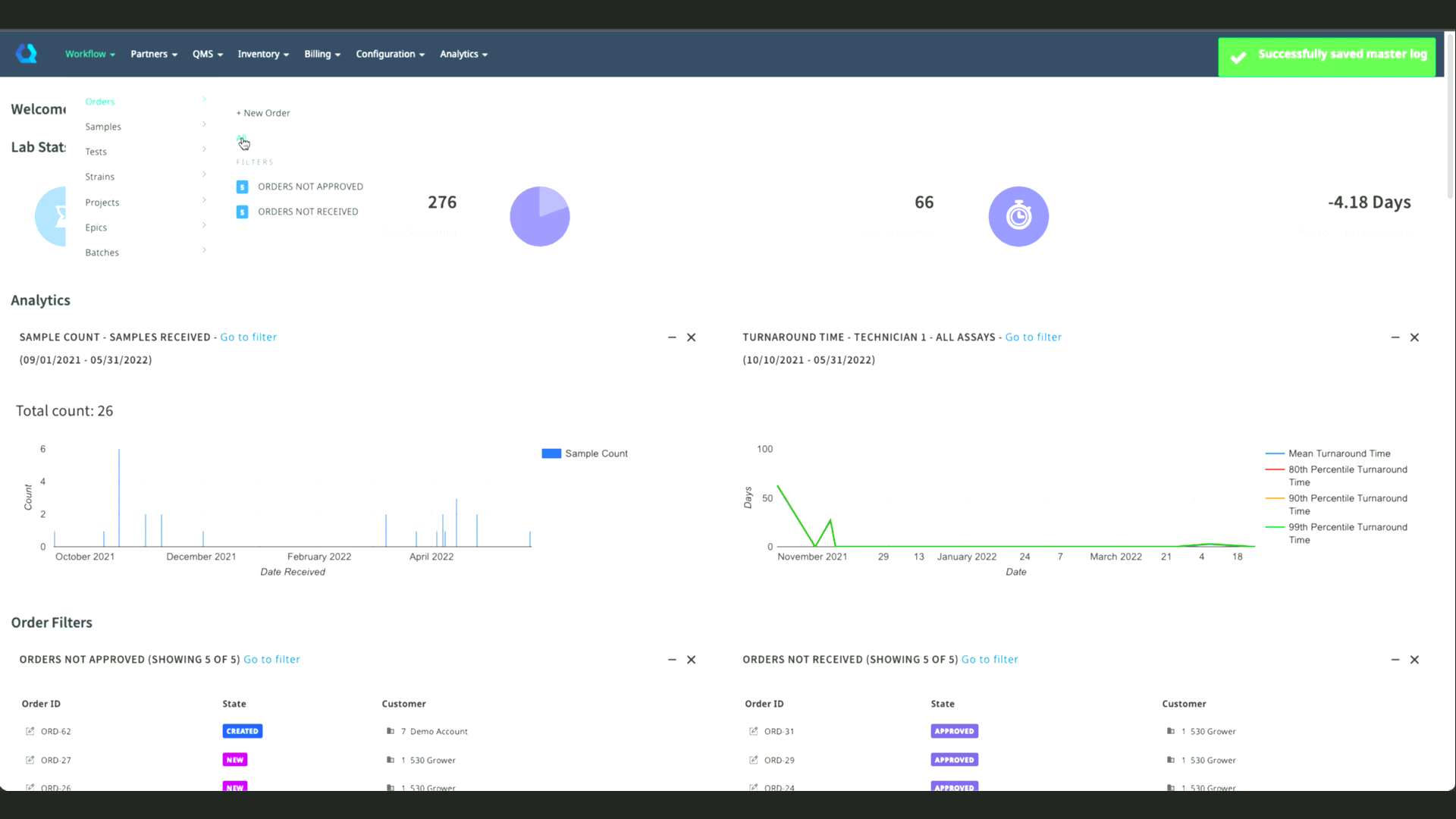Open ORD-31 edit icon

753,731
